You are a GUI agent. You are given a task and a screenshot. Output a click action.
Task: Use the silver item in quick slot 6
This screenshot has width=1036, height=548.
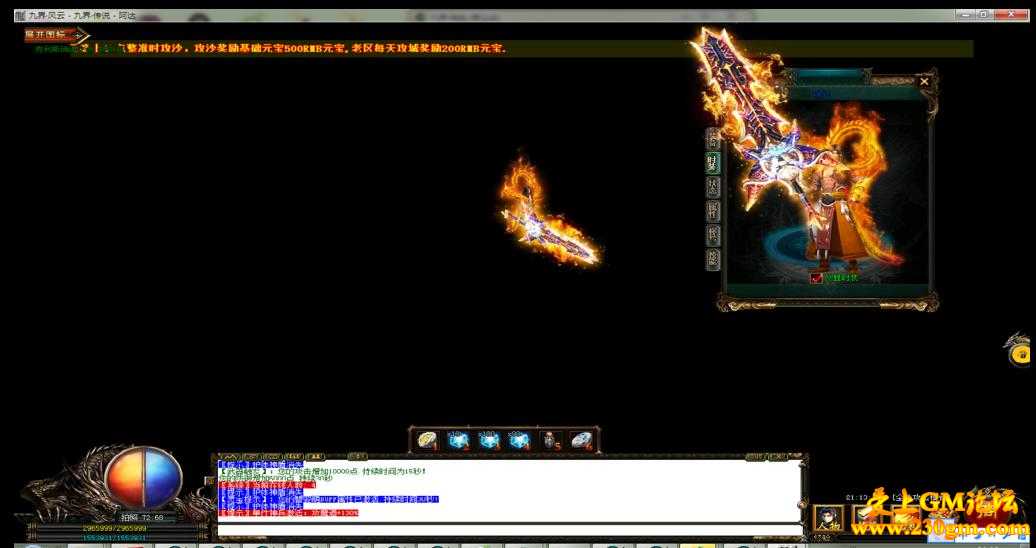coord(581,440)
